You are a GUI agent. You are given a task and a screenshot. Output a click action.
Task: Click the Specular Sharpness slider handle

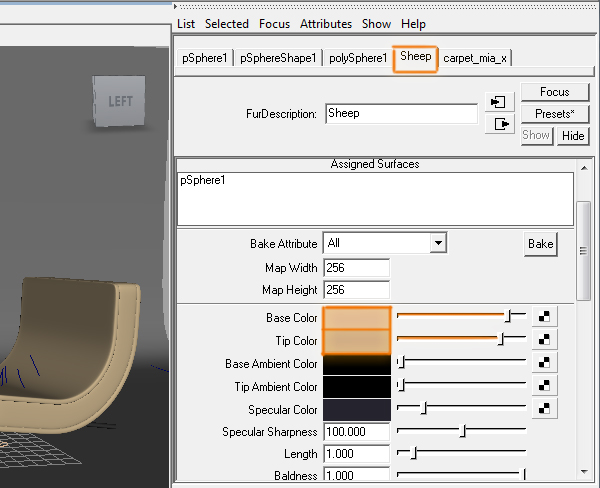pos(463,431)
